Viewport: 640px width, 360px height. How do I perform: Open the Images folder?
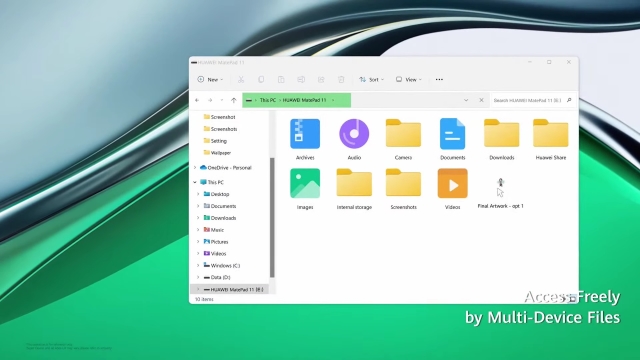(x=305, y=189)
